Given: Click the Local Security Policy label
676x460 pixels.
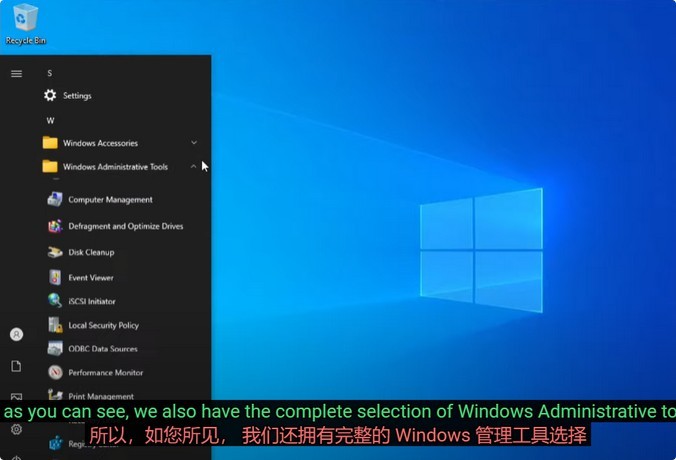Looking at the screenshot, I should [x=104, y=325].
